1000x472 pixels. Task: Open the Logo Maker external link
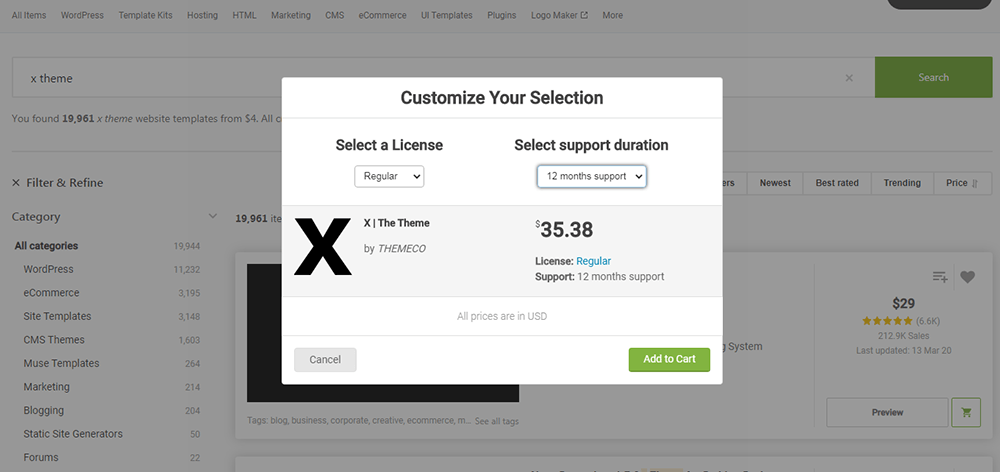coord(559,15)
